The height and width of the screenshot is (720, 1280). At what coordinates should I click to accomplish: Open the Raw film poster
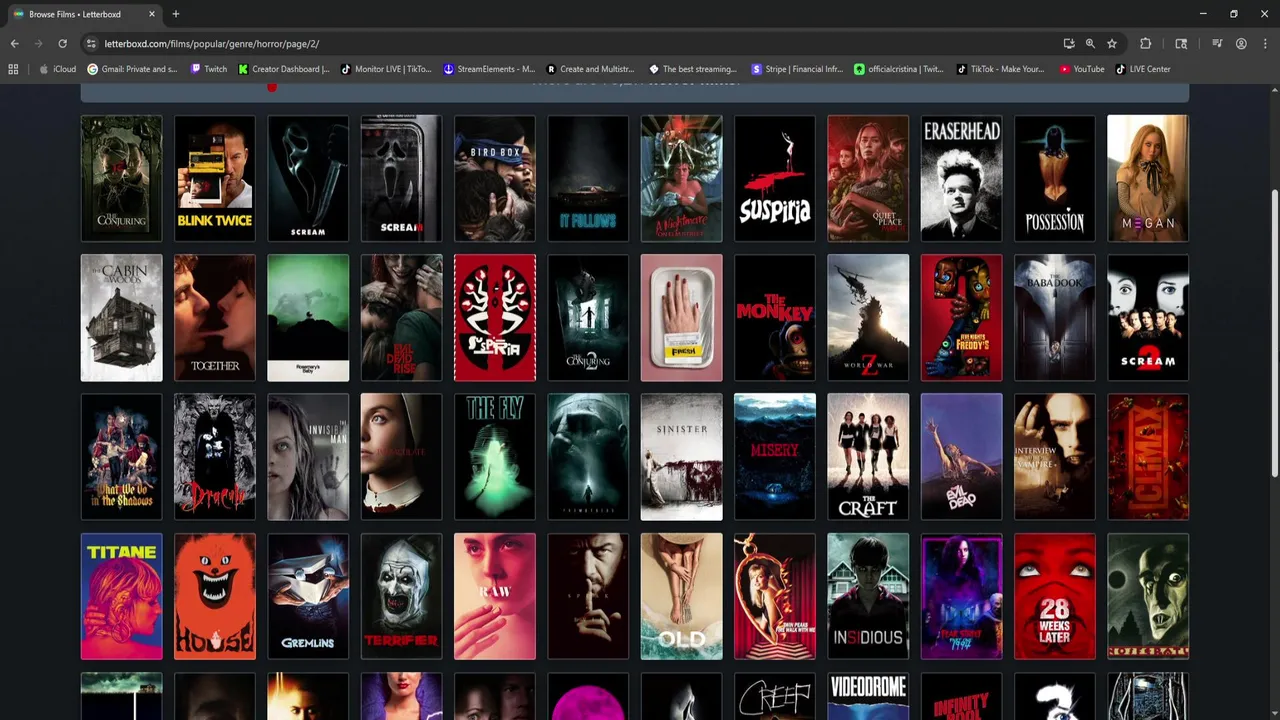(x=495, y=597)
